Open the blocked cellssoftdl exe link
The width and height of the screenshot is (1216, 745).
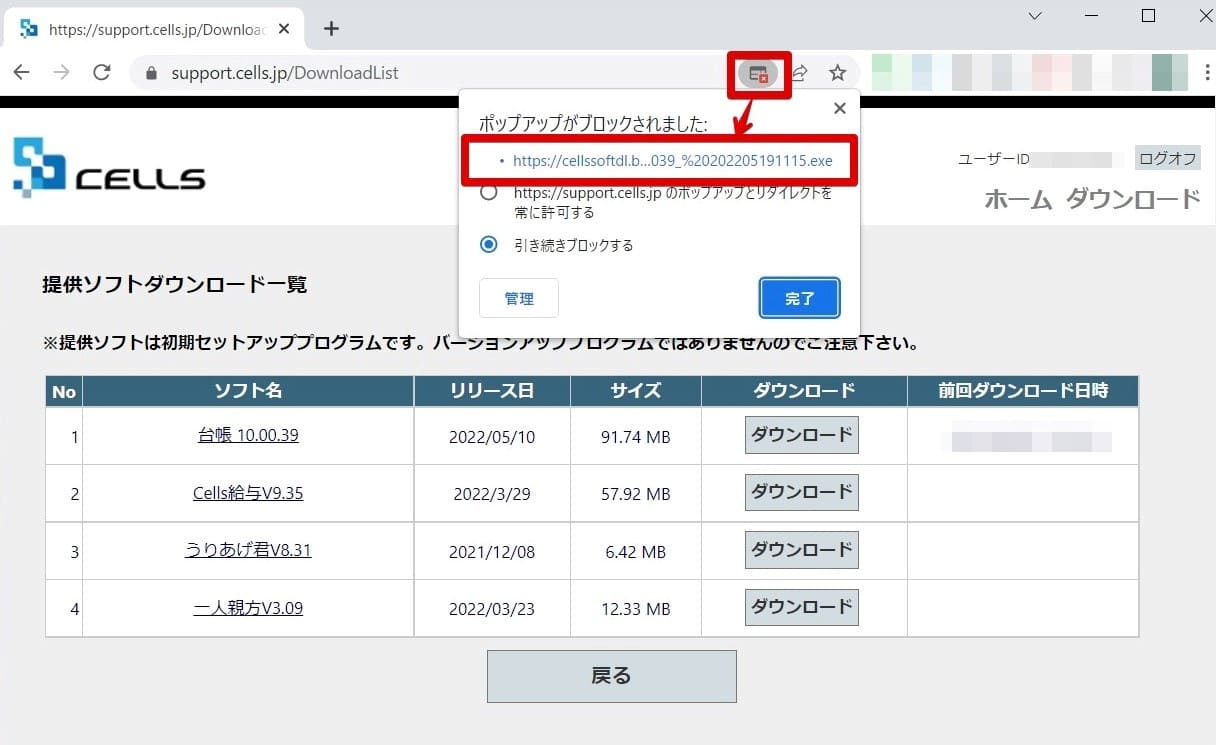point(672,160)
